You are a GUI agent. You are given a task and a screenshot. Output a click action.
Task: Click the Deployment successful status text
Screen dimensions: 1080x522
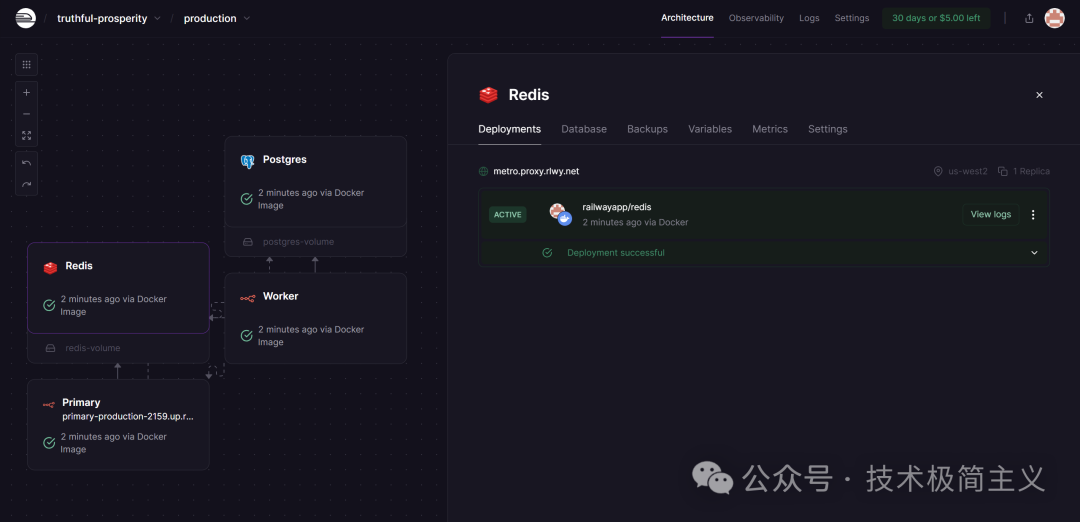(616, 253)
